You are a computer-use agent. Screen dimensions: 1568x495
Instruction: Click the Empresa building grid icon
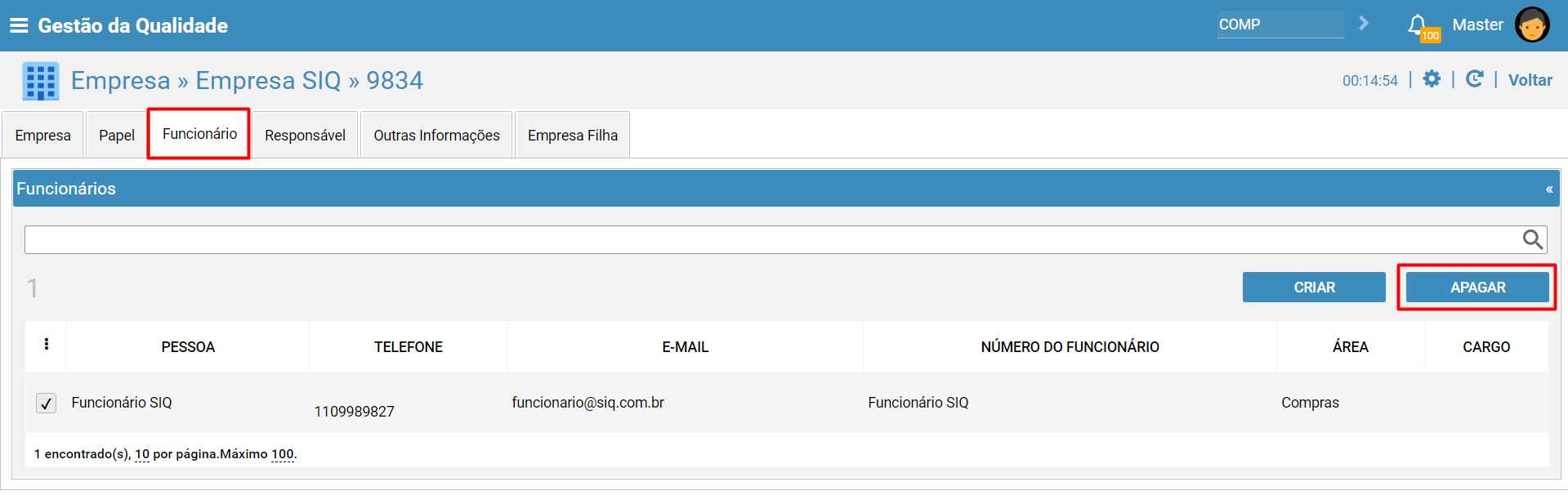pos(41,81)
